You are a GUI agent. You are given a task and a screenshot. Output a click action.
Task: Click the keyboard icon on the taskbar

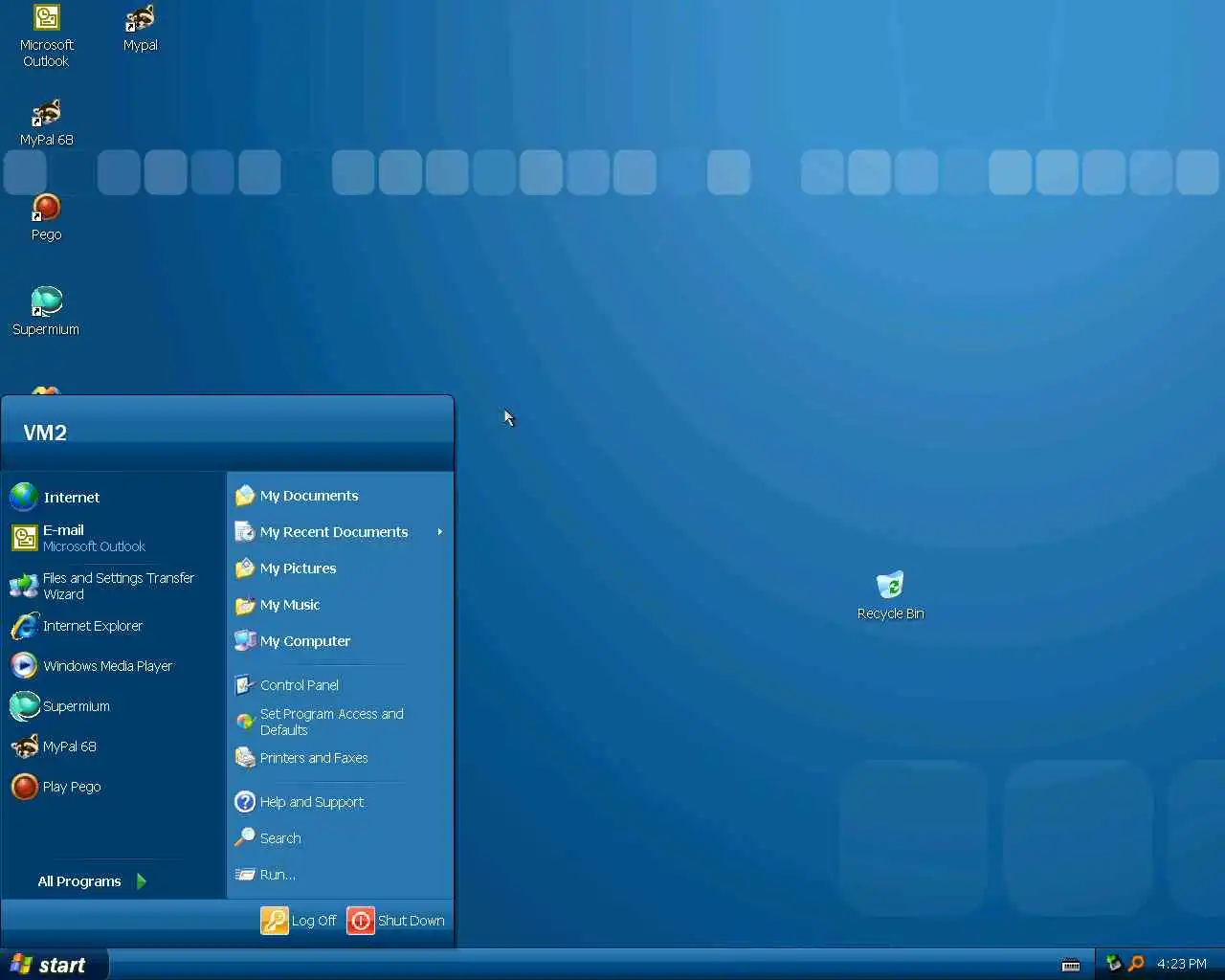pos(1071,965)
